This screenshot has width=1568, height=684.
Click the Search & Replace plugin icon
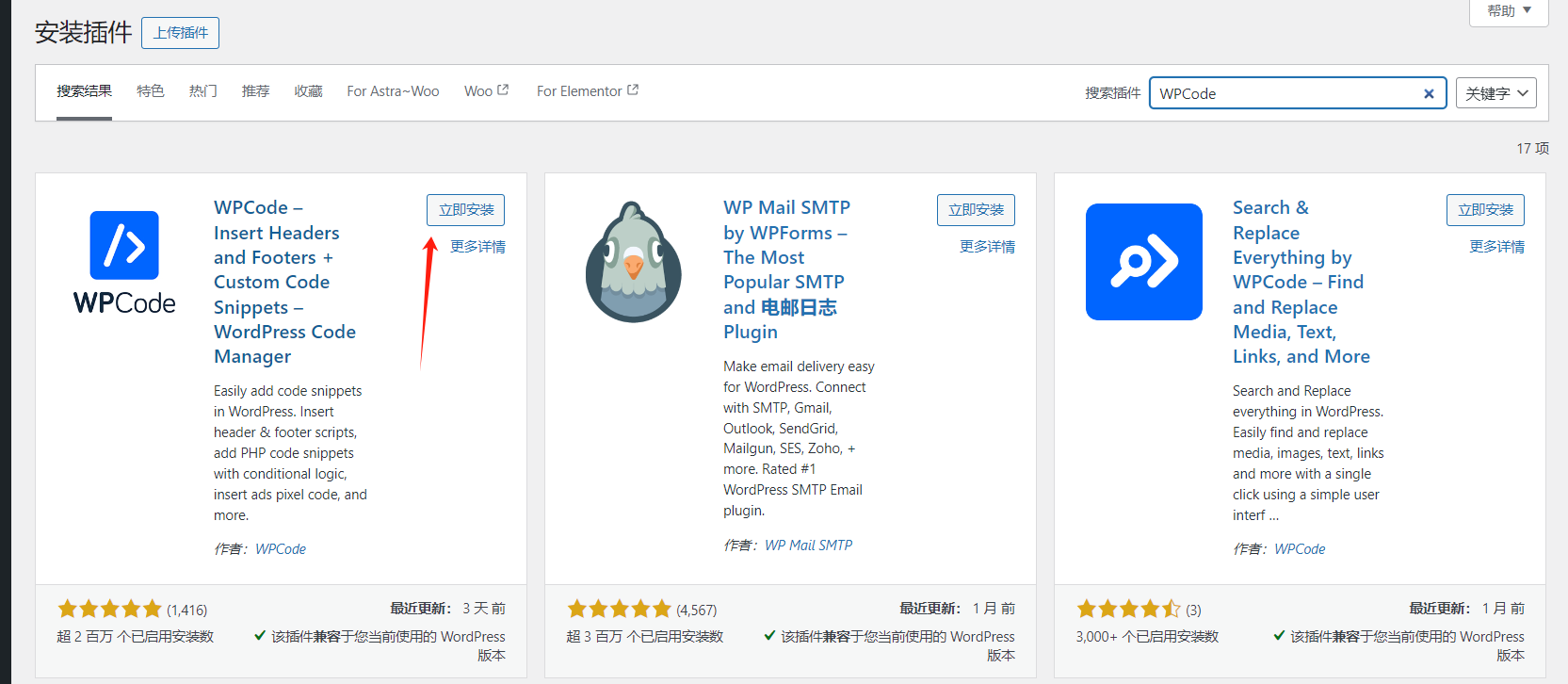pyautogui.click(x=1143, y=262)
